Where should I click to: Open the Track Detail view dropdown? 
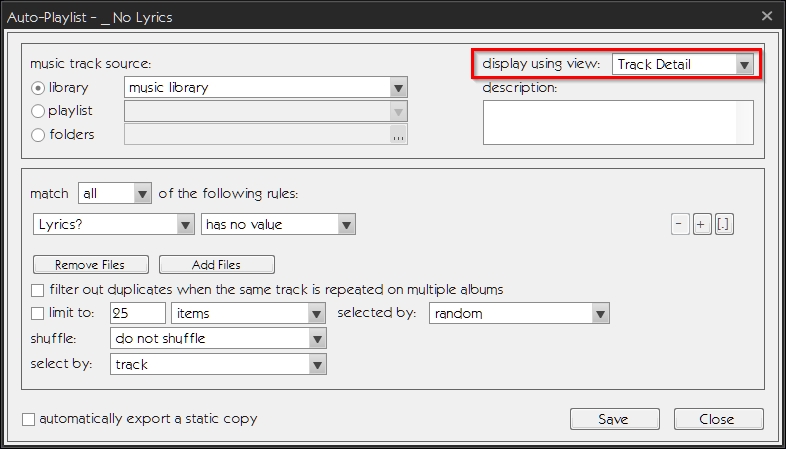click(743, 65)
